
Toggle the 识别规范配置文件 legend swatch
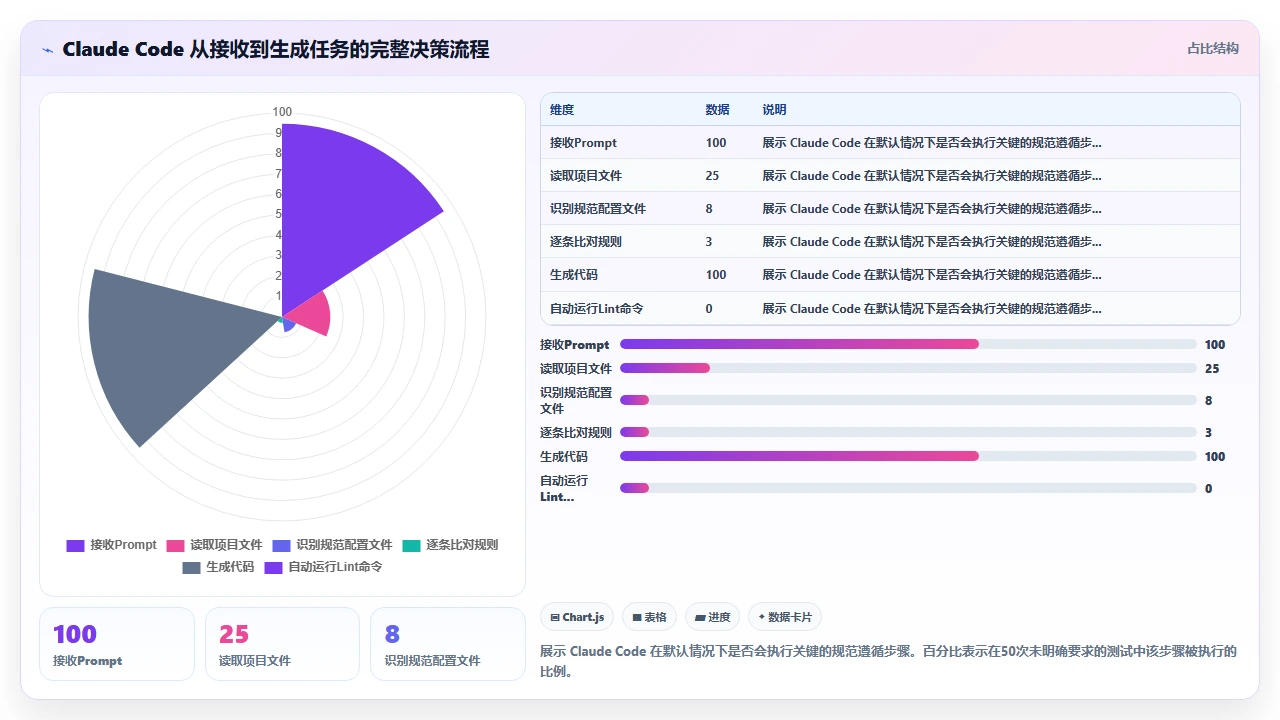click(281, 545)
